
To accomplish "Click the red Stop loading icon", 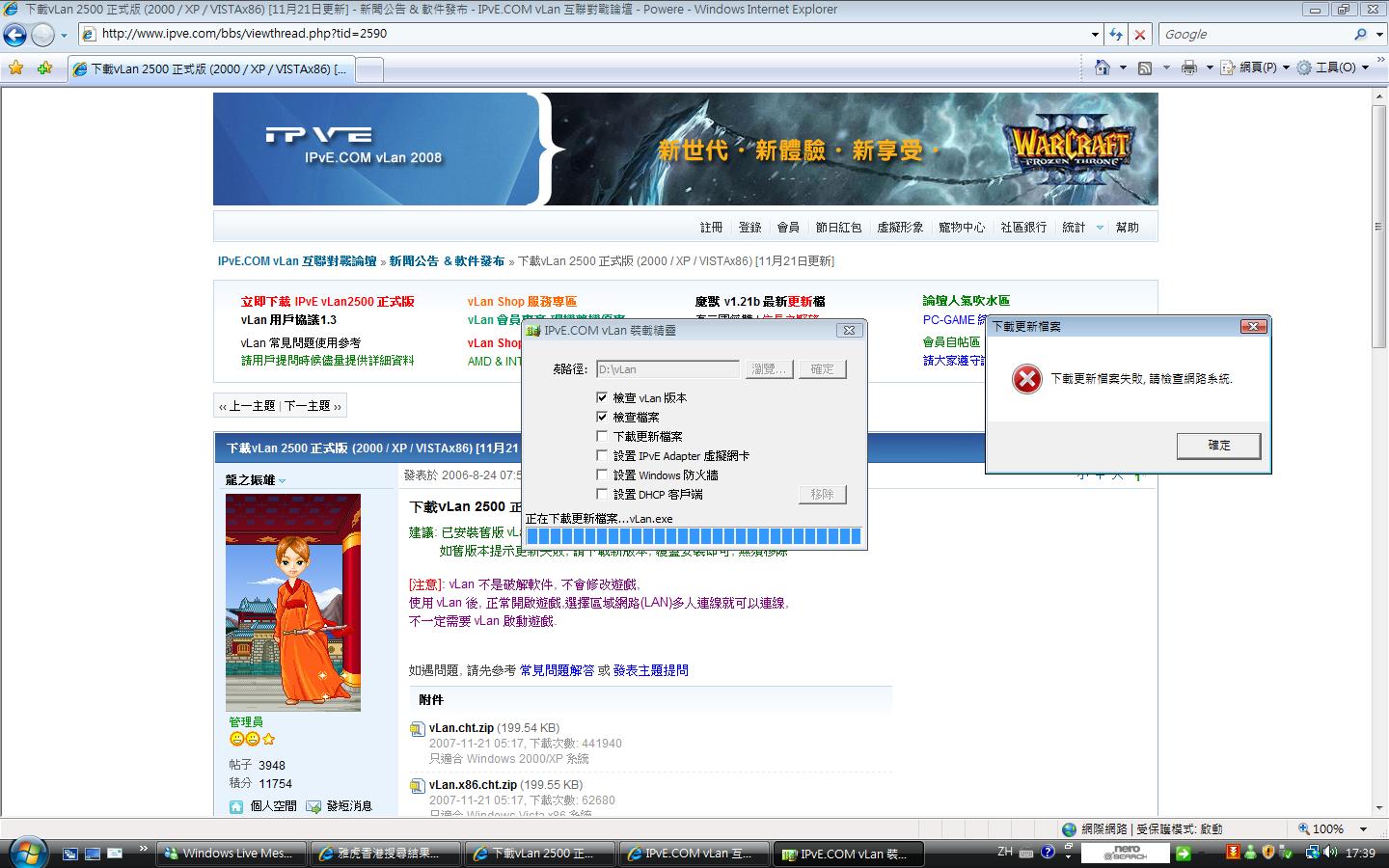I will click(x=1139, y=34).
